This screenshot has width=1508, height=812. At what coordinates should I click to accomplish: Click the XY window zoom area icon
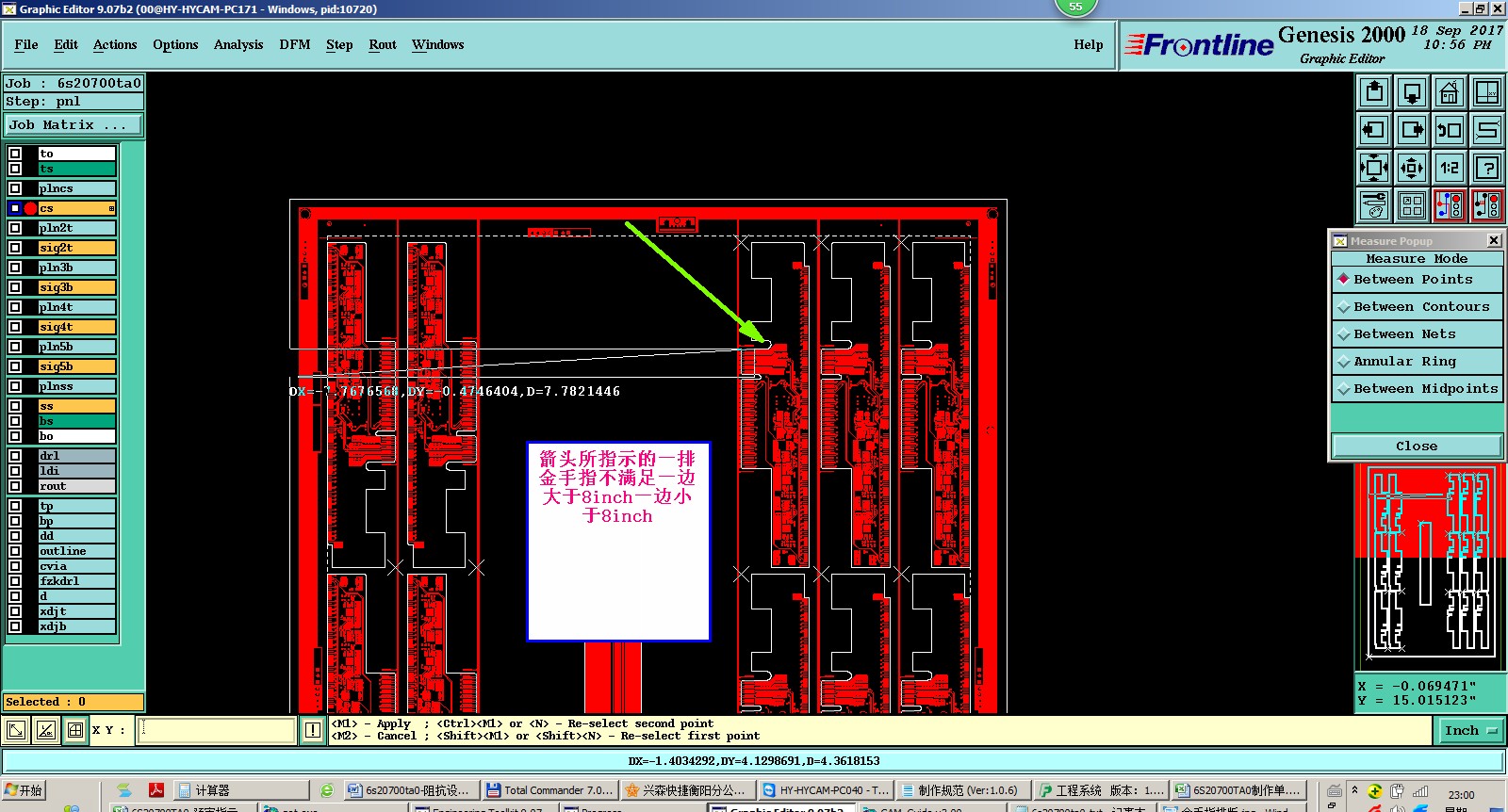tap(1487, 92)
